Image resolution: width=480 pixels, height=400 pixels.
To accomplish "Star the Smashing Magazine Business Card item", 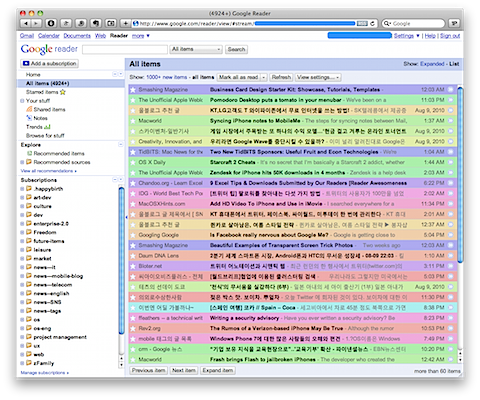I will pos(133,90).
